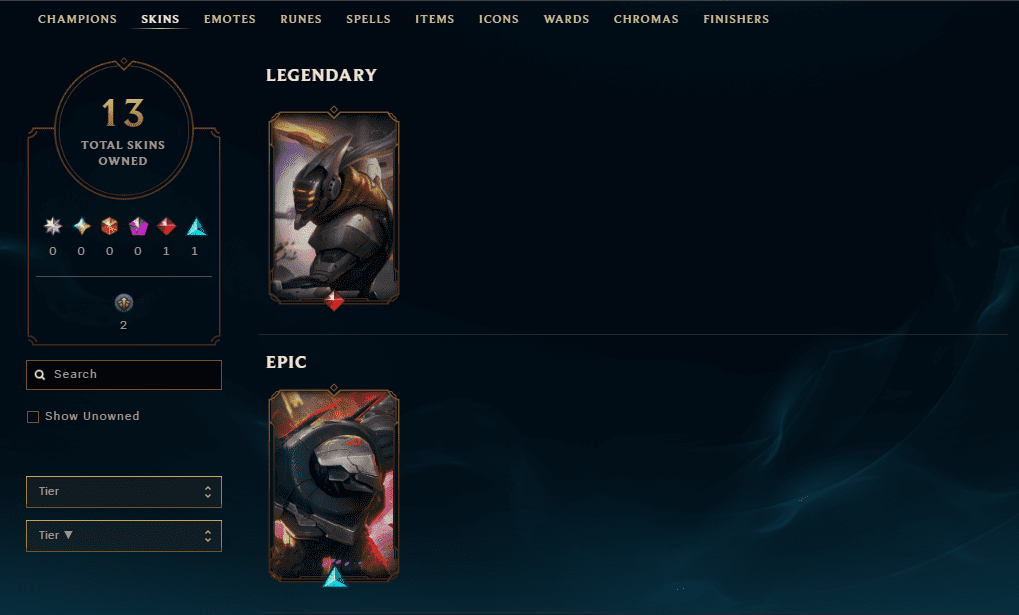This screenshot has width=1019, height=615.
Task: Enable the Show Unowned checkbox
Action: [32, 417]
